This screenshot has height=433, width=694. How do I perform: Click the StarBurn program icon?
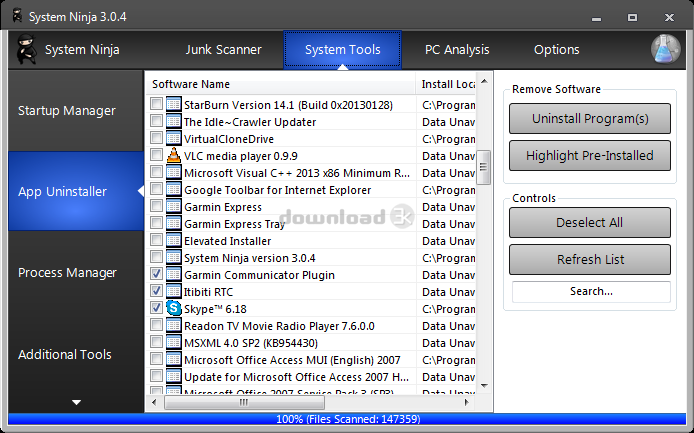coord(174,104)
